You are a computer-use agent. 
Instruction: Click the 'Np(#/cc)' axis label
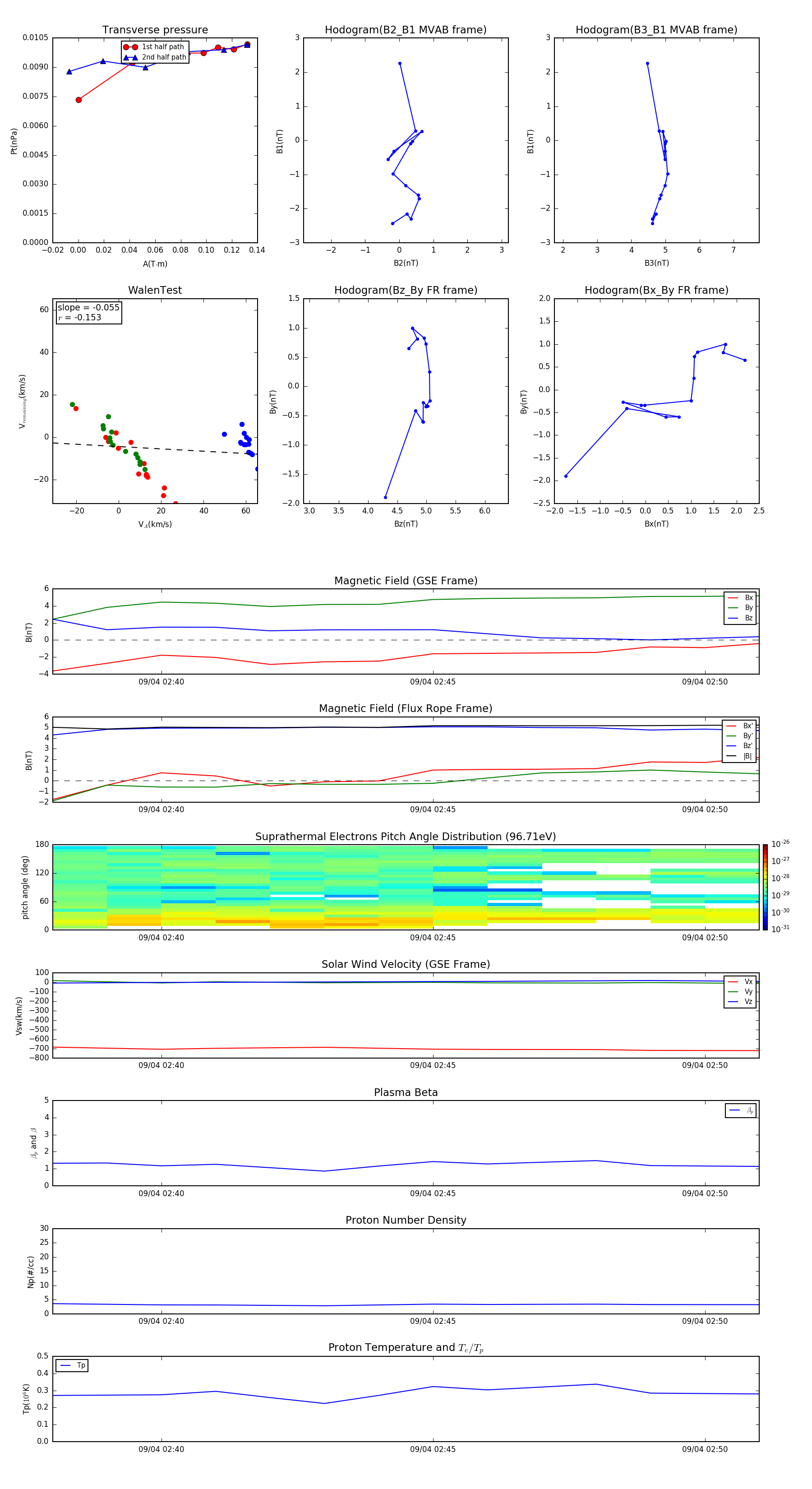tap(31, 1272)
